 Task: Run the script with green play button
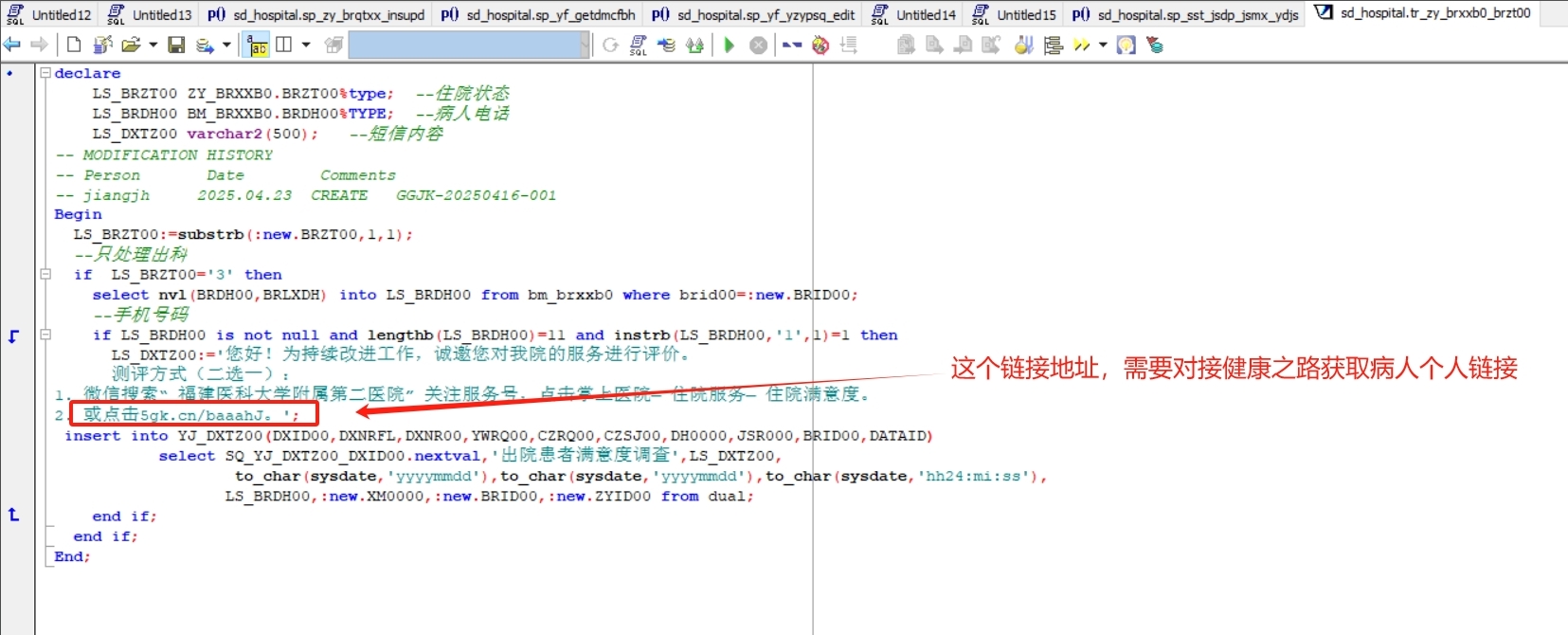point(729,45)
